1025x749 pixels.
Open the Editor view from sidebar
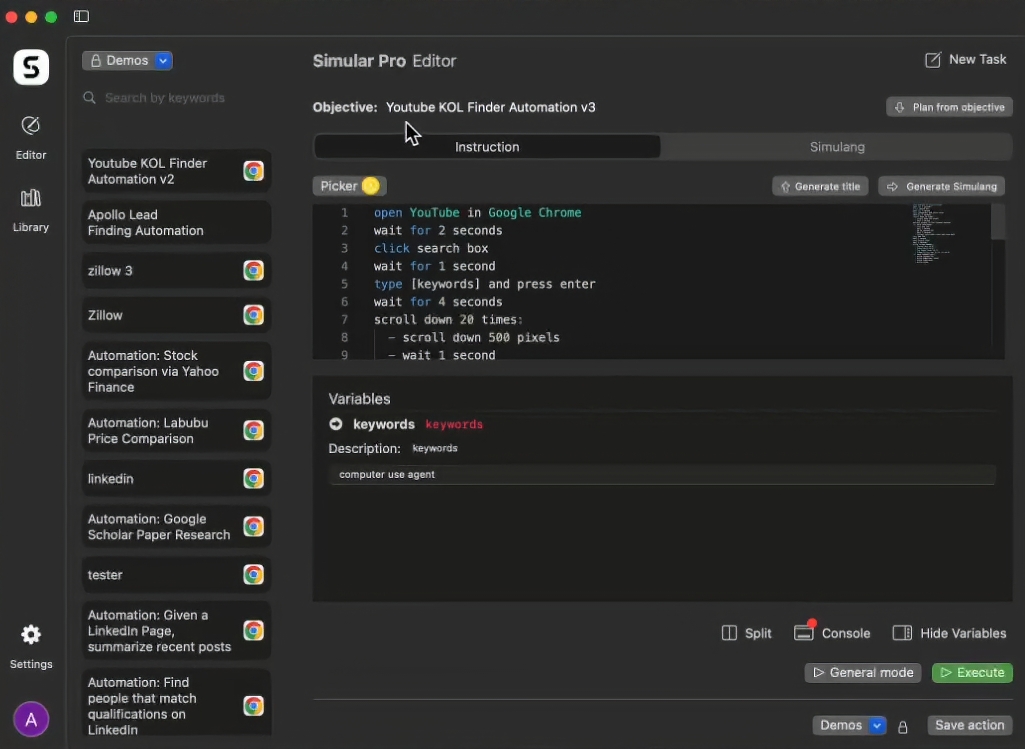click(x=31, y=137)
